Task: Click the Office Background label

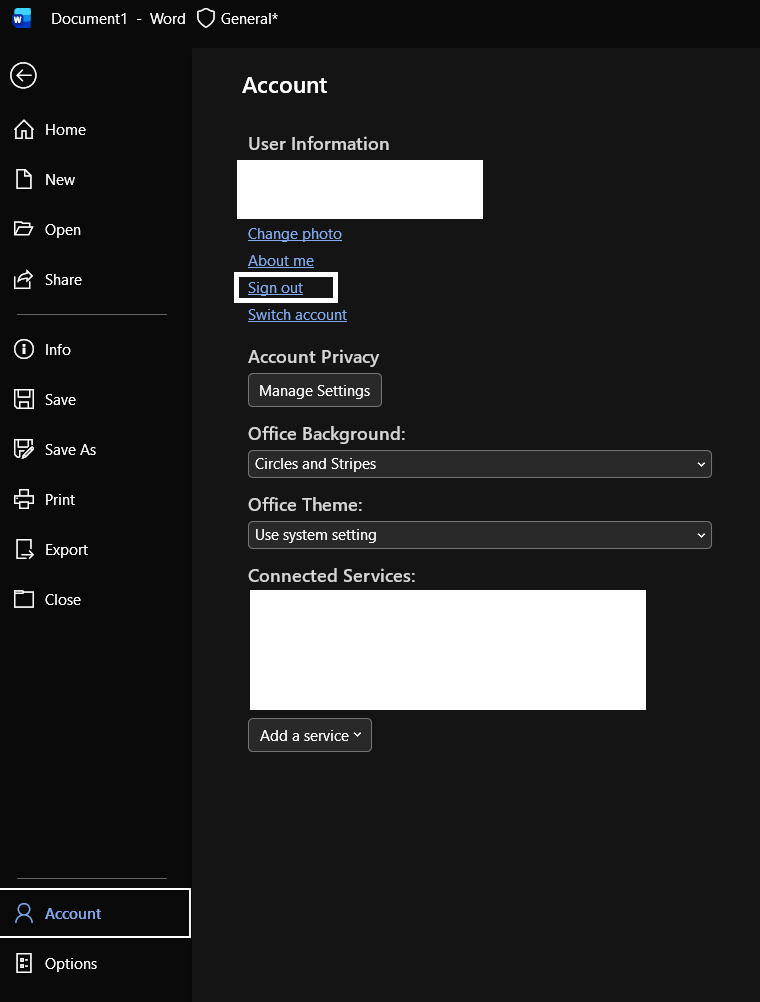Action: (x=327, y=434)
